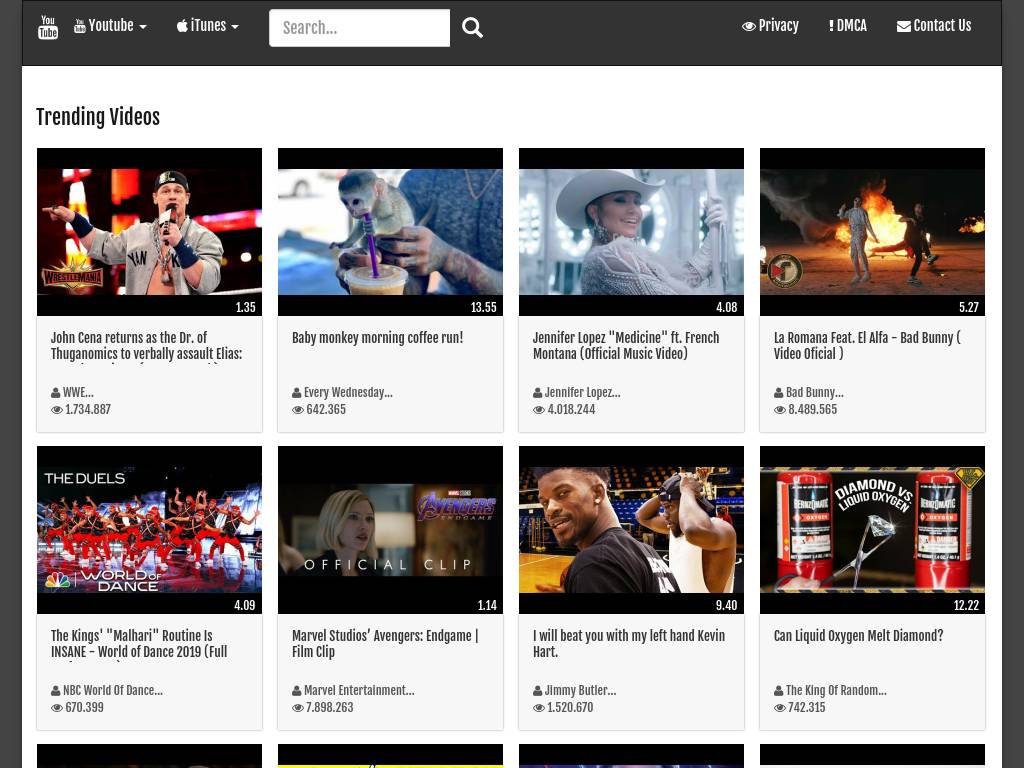Click title 'Can Liquid Oxygen Melt Diamond?'
Viewport: 1024px width, 768px height.
859,635
